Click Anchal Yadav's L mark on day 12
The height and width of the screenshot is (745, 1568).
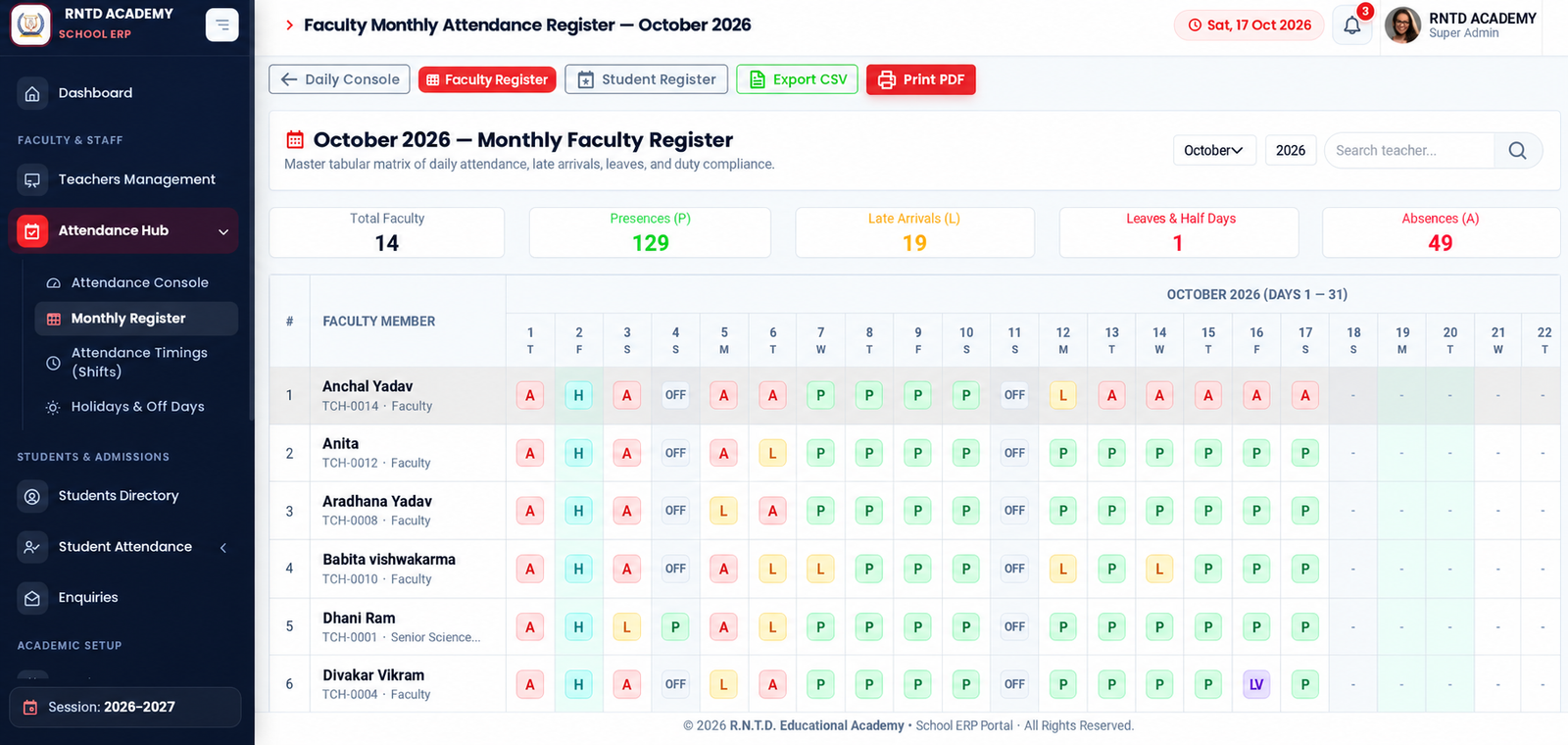pos(1063,396)
